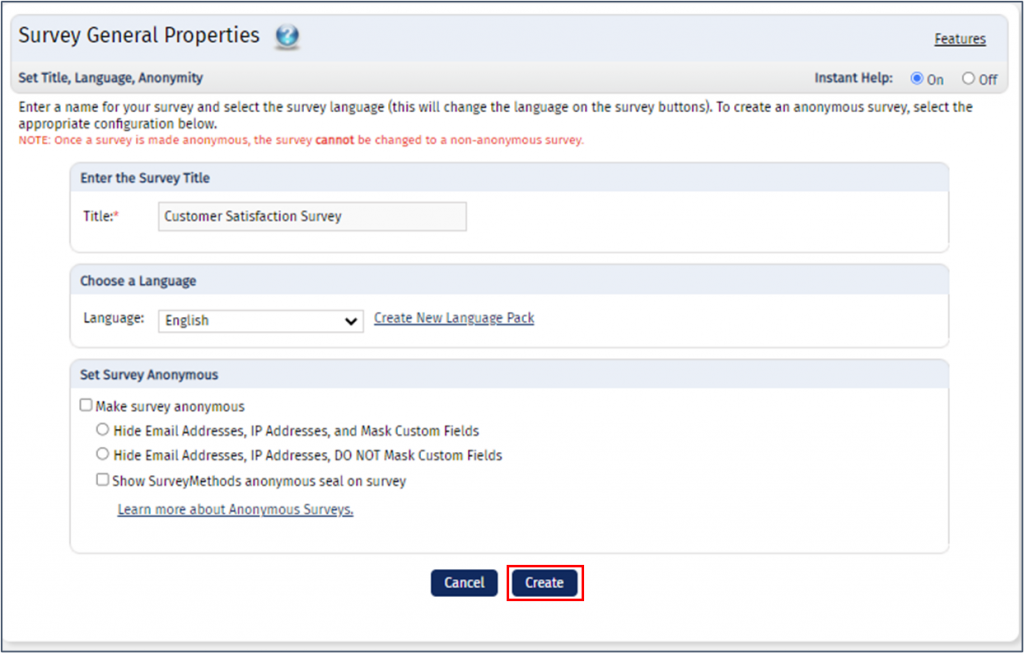Click the Language: field label

[x=114, y=318]
